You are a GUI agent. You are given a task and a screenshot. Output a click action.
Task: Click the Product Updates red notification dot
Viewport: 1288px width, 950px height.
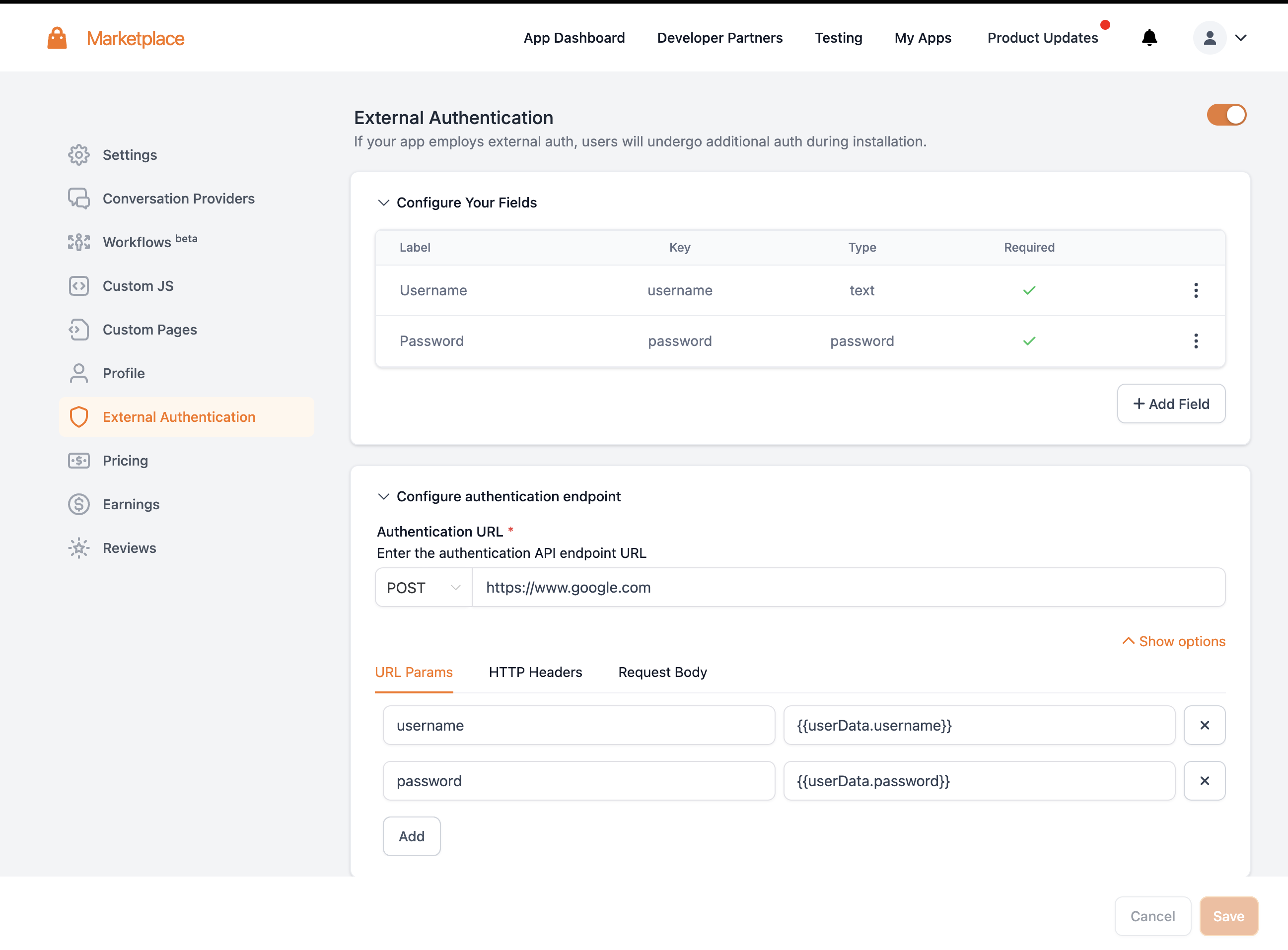pos(1105,25)
